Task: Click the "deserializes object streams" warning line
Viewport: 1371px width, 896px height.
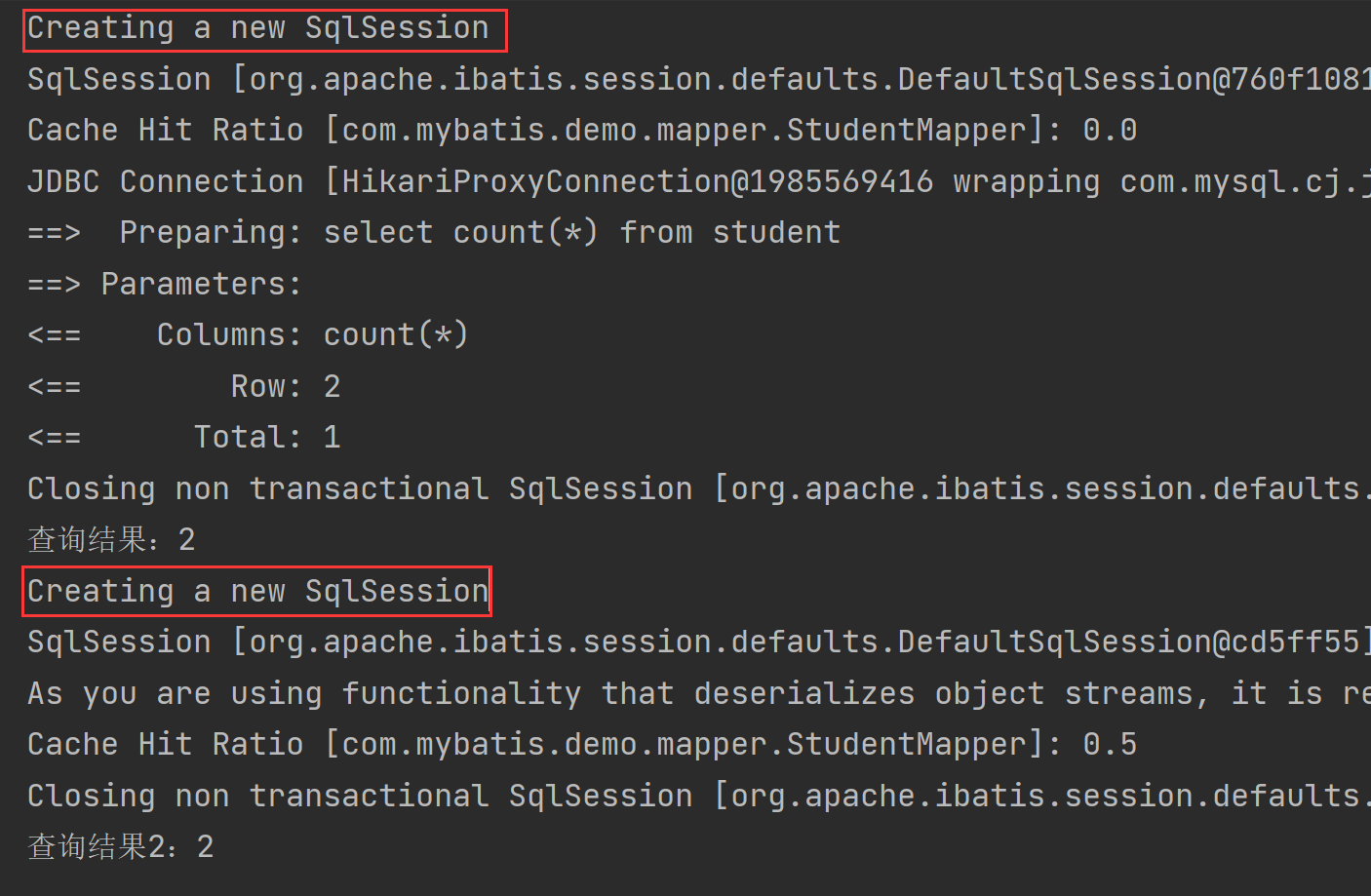Action: [x=699, y=693]
